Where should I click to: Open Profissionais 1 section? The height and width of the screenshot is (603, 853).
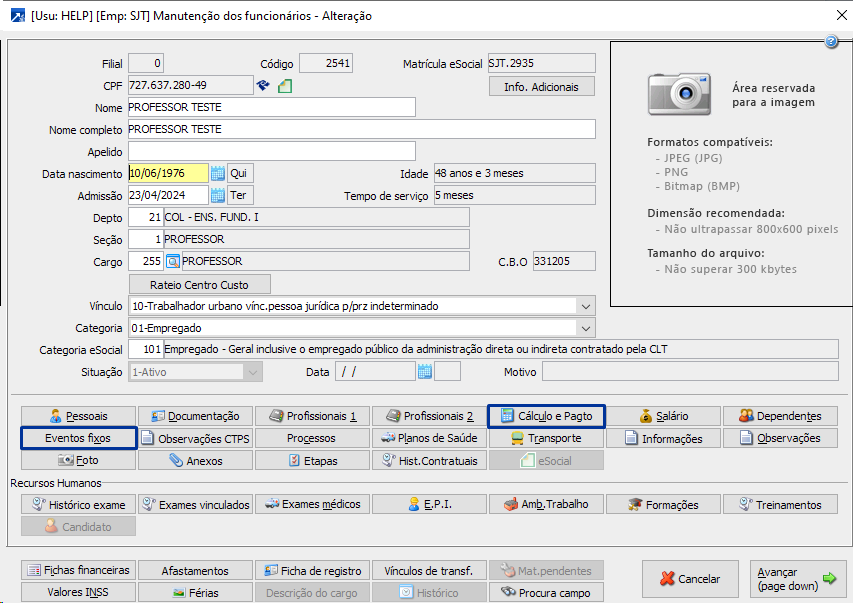pyautogui.click(x=312, y=416)
